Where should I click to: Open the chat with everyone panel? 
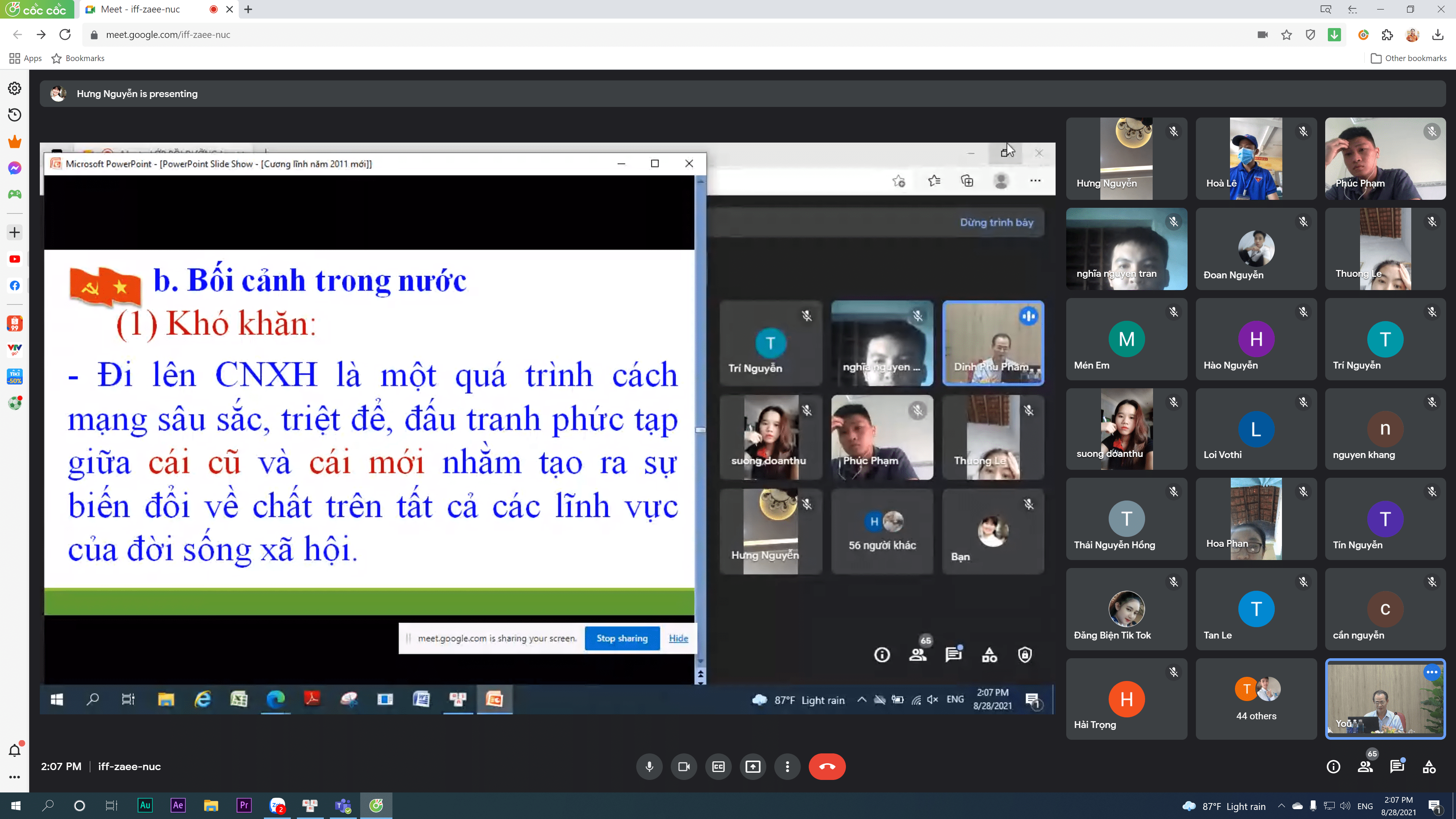point(1396,766)
